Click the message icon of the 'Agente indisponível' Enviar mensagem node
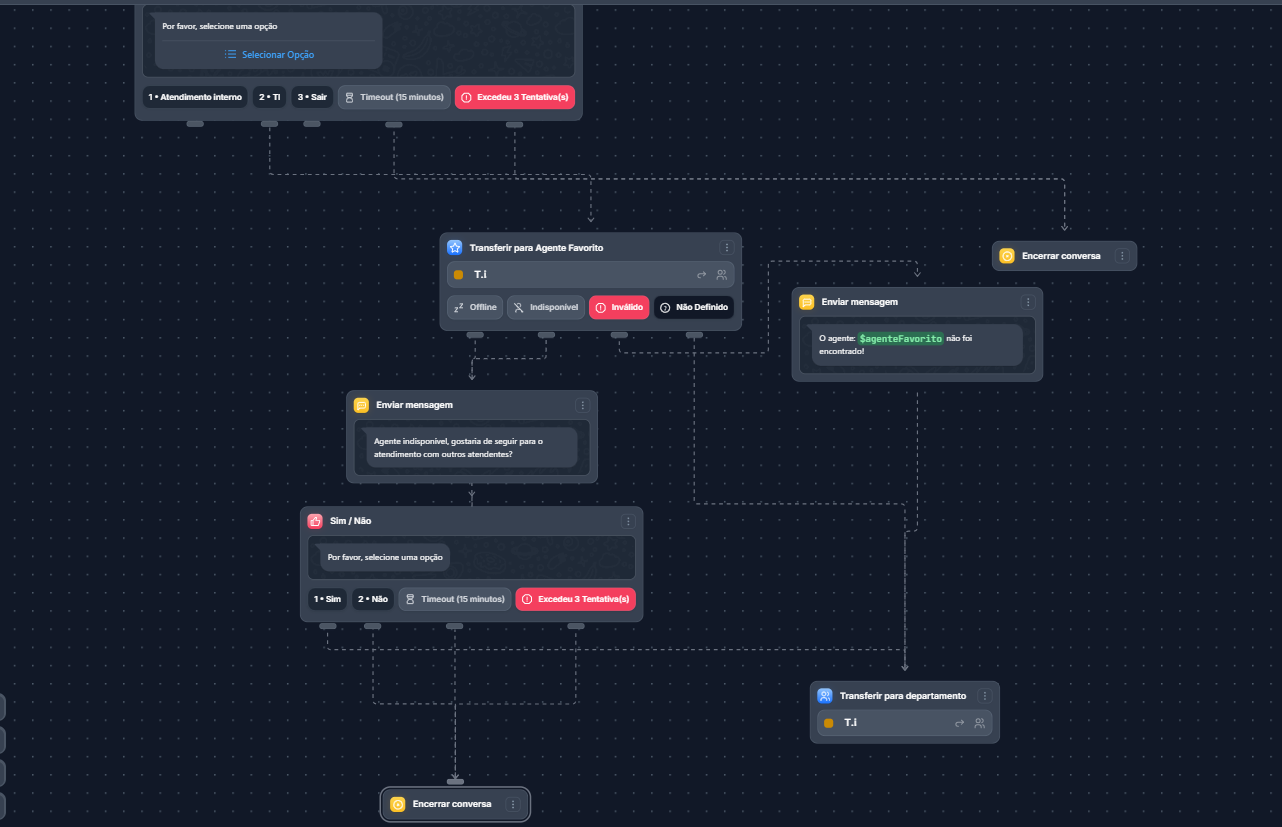 pos(361,405)
